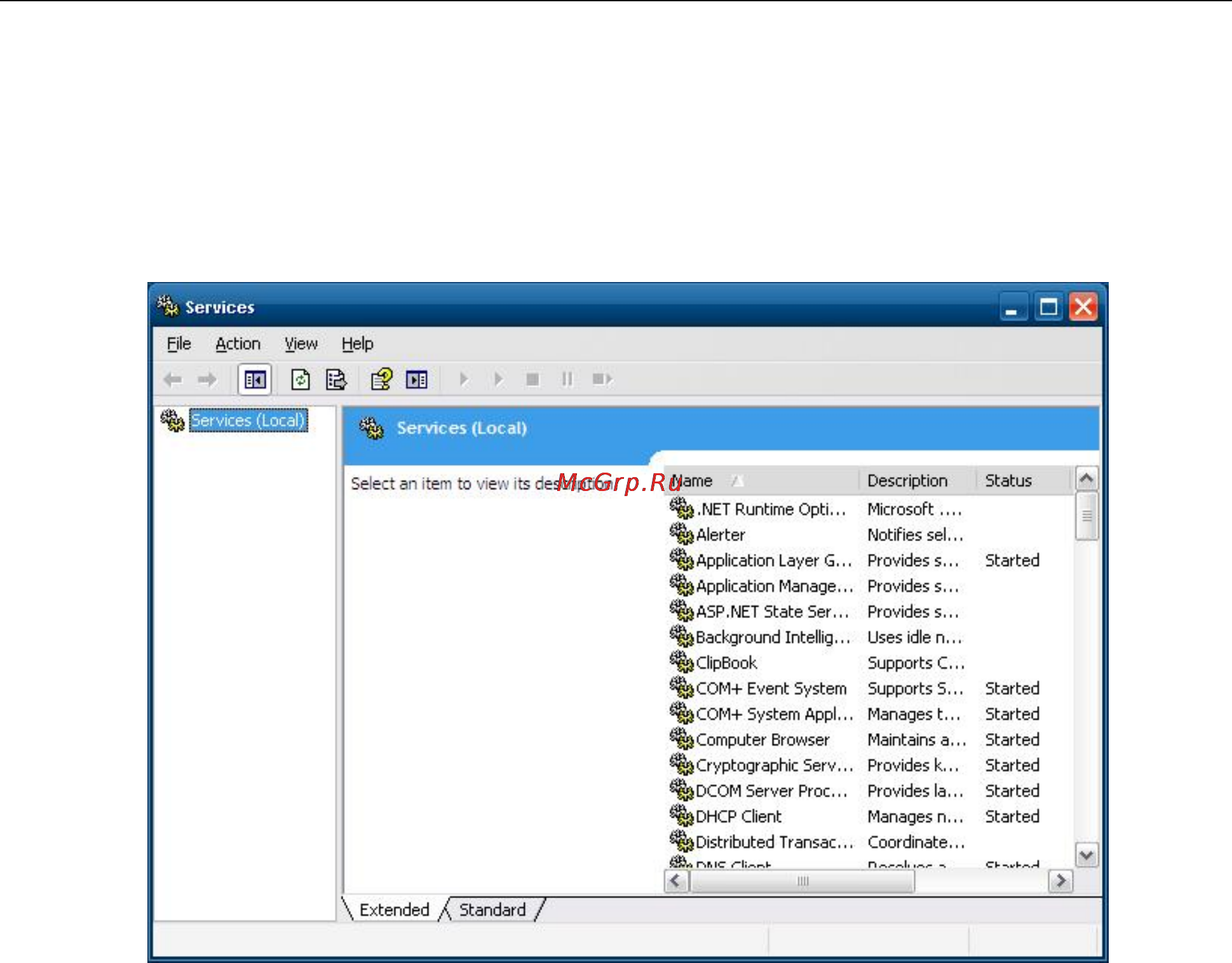Switch to the Extended tab

pyautogui.click(x=395, y=910)
